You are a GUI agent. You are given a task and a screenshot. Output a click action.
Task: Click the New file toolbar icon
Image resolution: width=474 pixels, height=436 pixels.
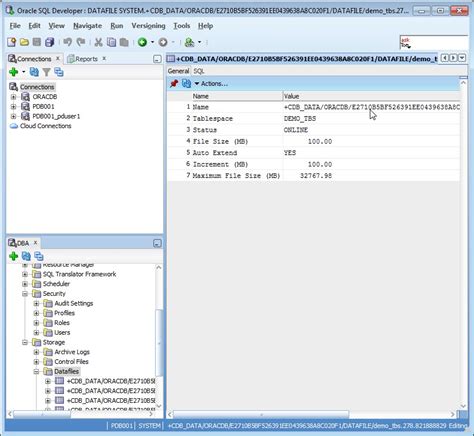pos(11,42)
